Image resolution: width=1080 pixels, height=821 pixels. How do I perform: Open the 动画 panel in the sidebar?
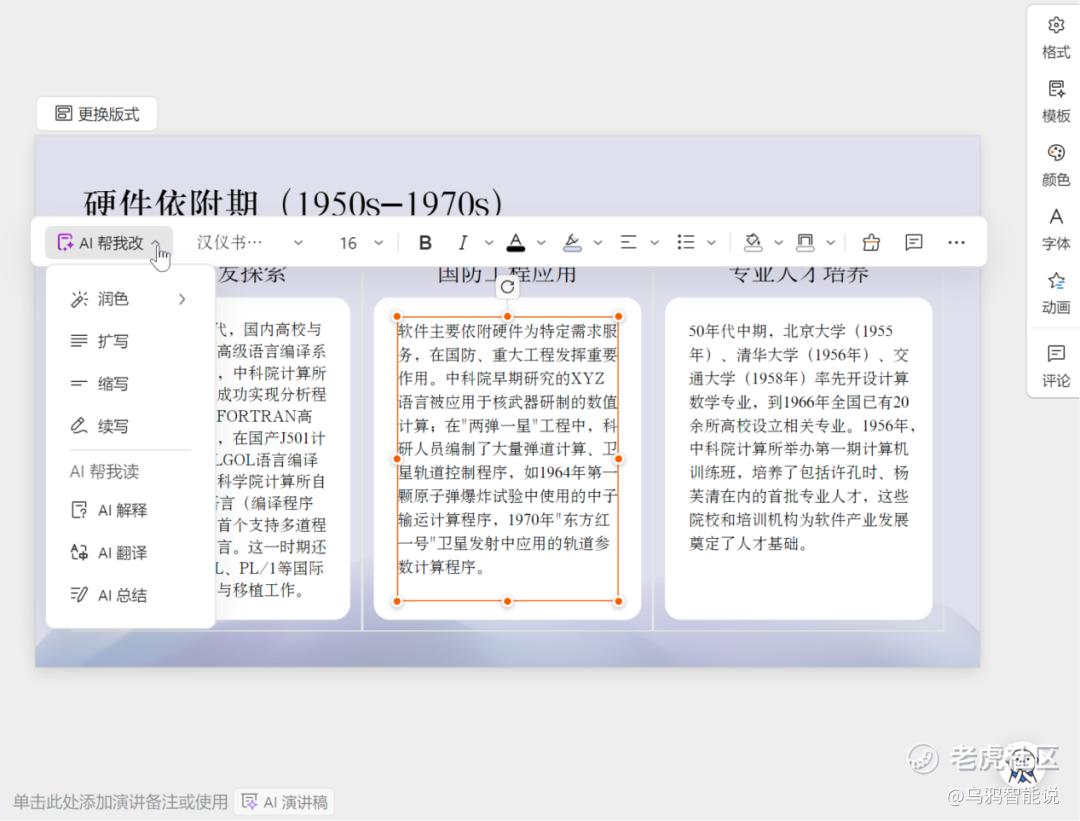tap(1055, 293)
